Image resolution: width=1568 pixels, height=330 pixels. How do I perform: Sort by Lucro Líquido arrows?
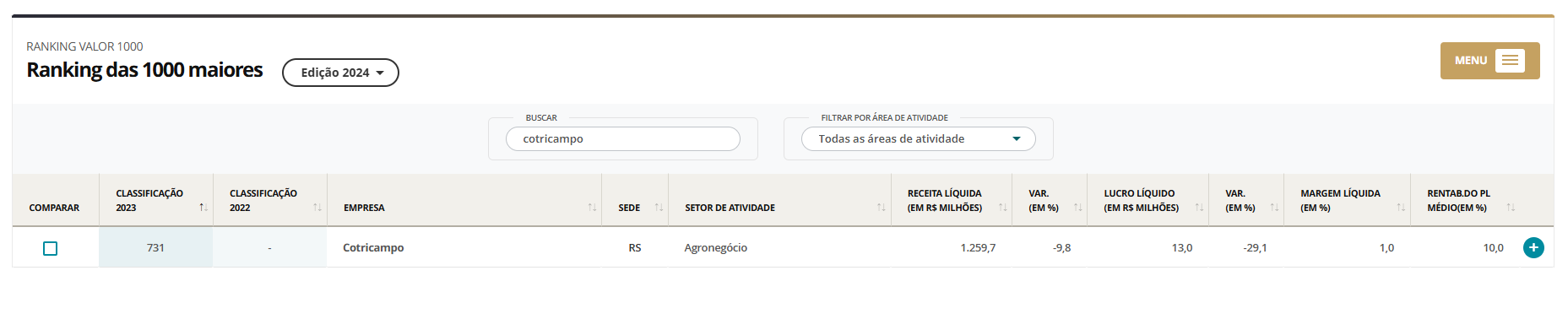click(1199, 208)
